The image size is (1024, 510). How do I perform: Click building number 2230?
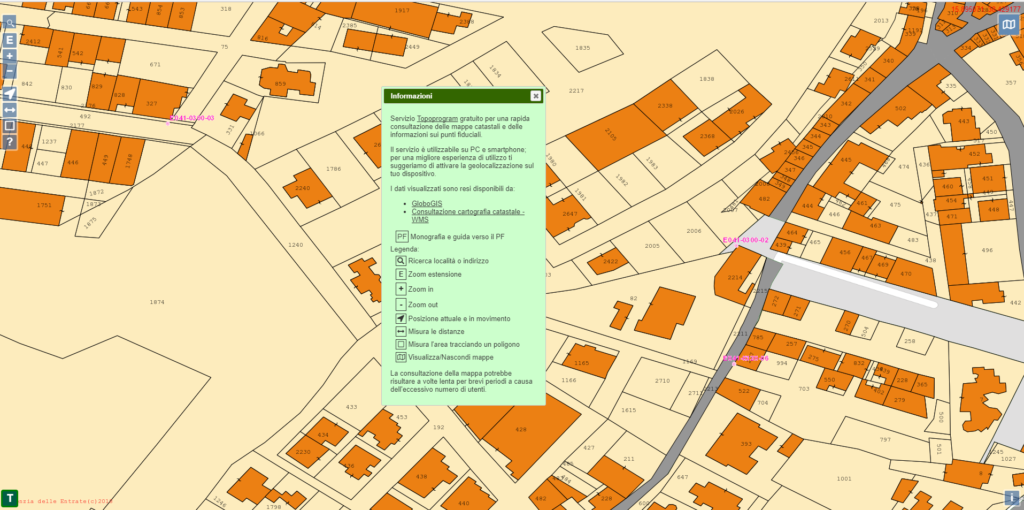(x=303, y=452)
